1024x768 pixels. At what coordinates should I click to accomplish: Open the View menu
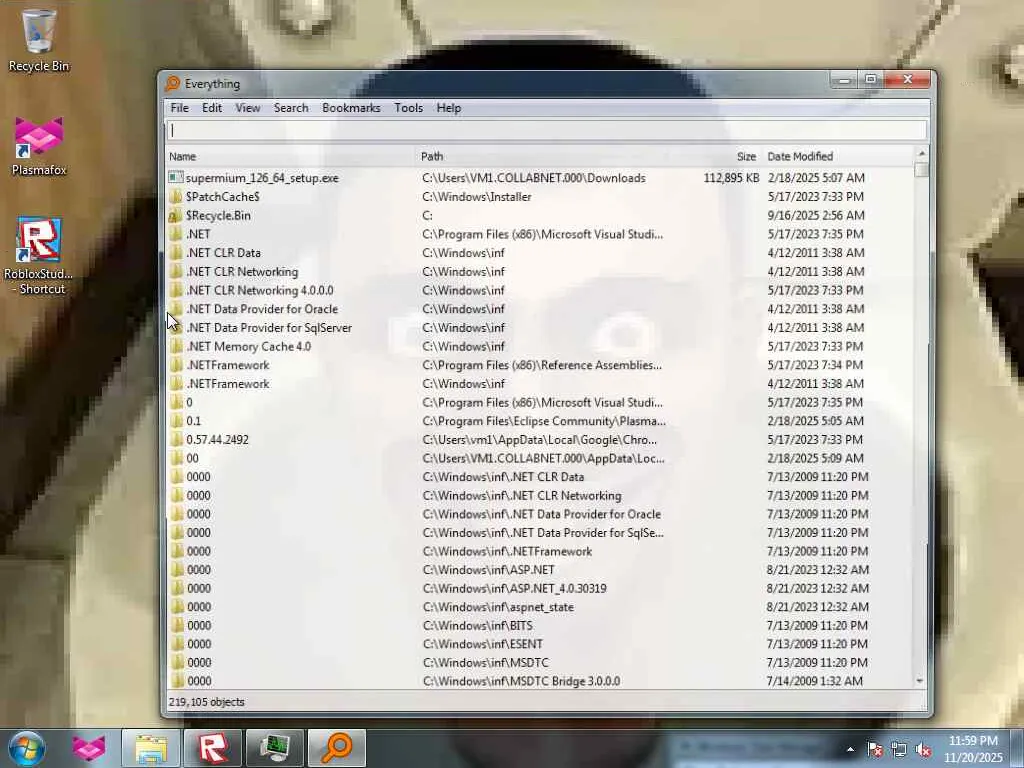point(248,108)
